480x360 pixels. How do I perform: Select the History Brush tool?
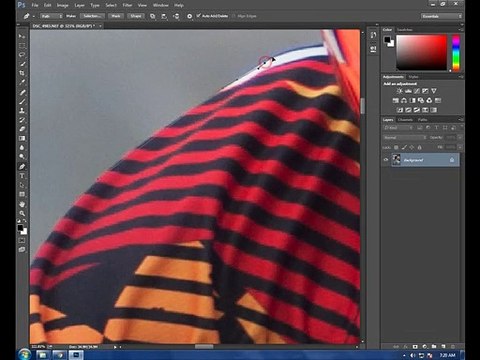click(x=22, y=120)
